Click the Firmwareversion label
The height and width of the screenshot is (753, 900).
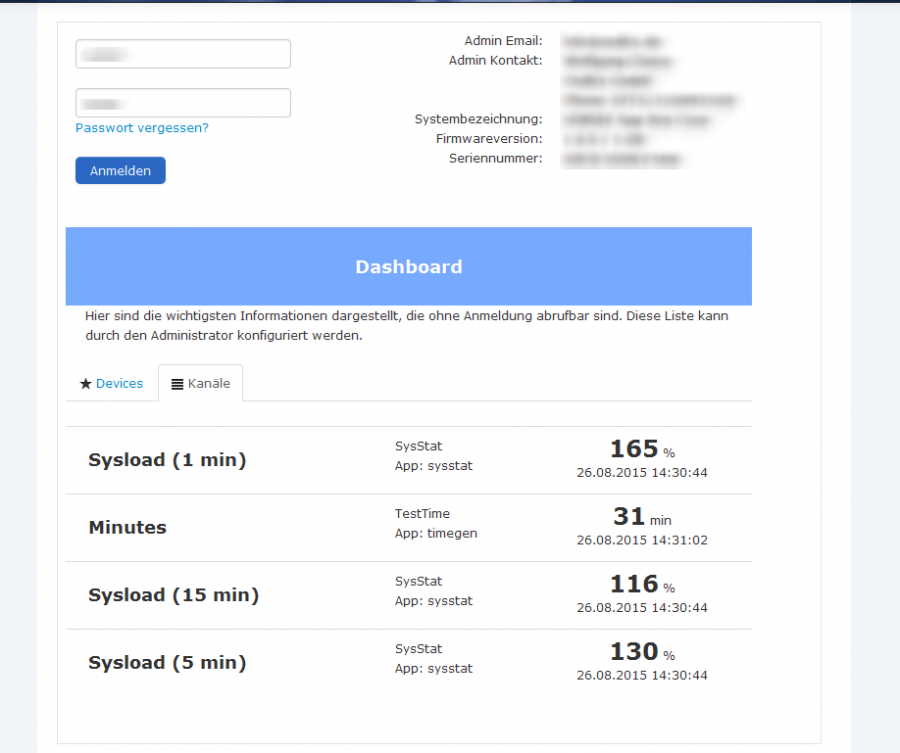tap(489, 139)
